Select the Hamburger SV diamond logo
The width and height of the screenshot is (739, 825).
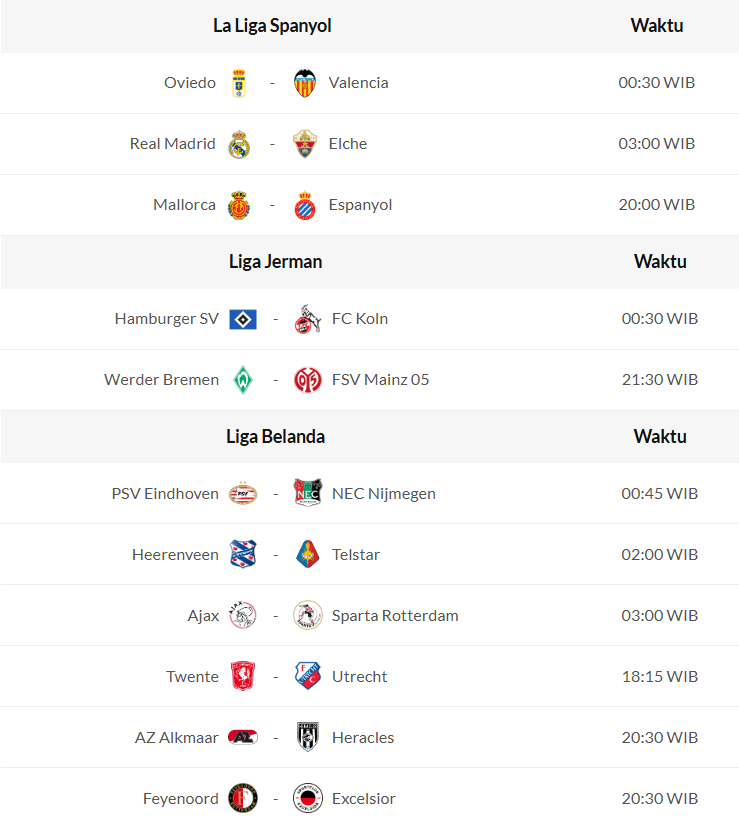tap(242, 319)
